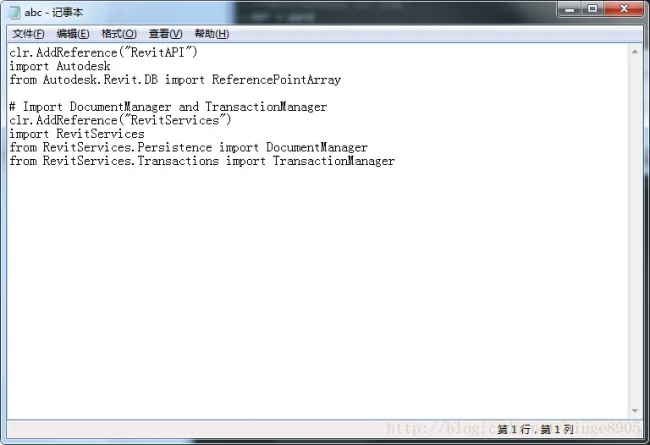The width and height of the screenshot is (650, 445).
Task: Click the scrollbar up arrow
Action: (x=635, y=52)
